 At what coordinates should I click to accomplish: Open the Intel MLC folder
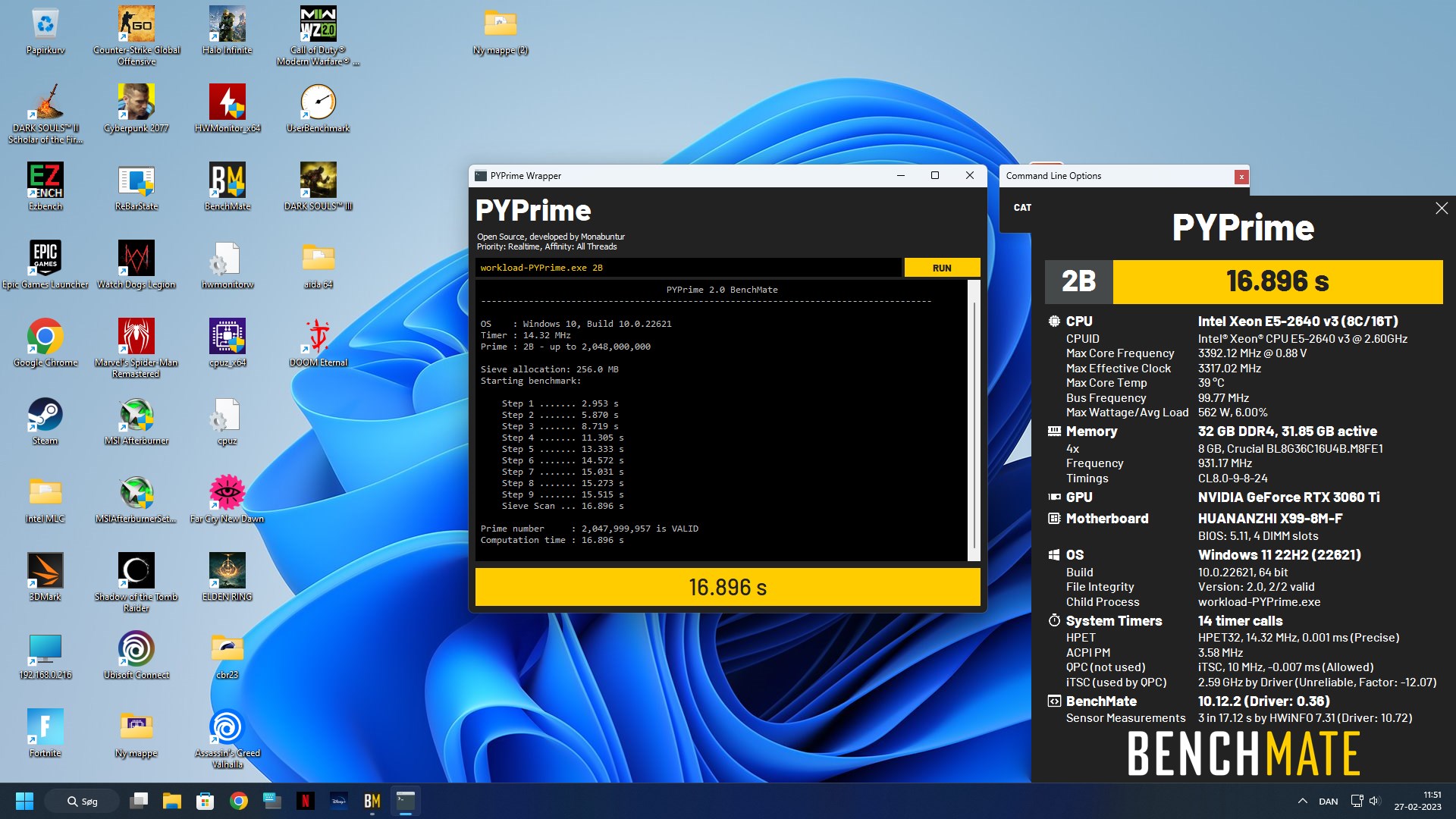[45, 499]
